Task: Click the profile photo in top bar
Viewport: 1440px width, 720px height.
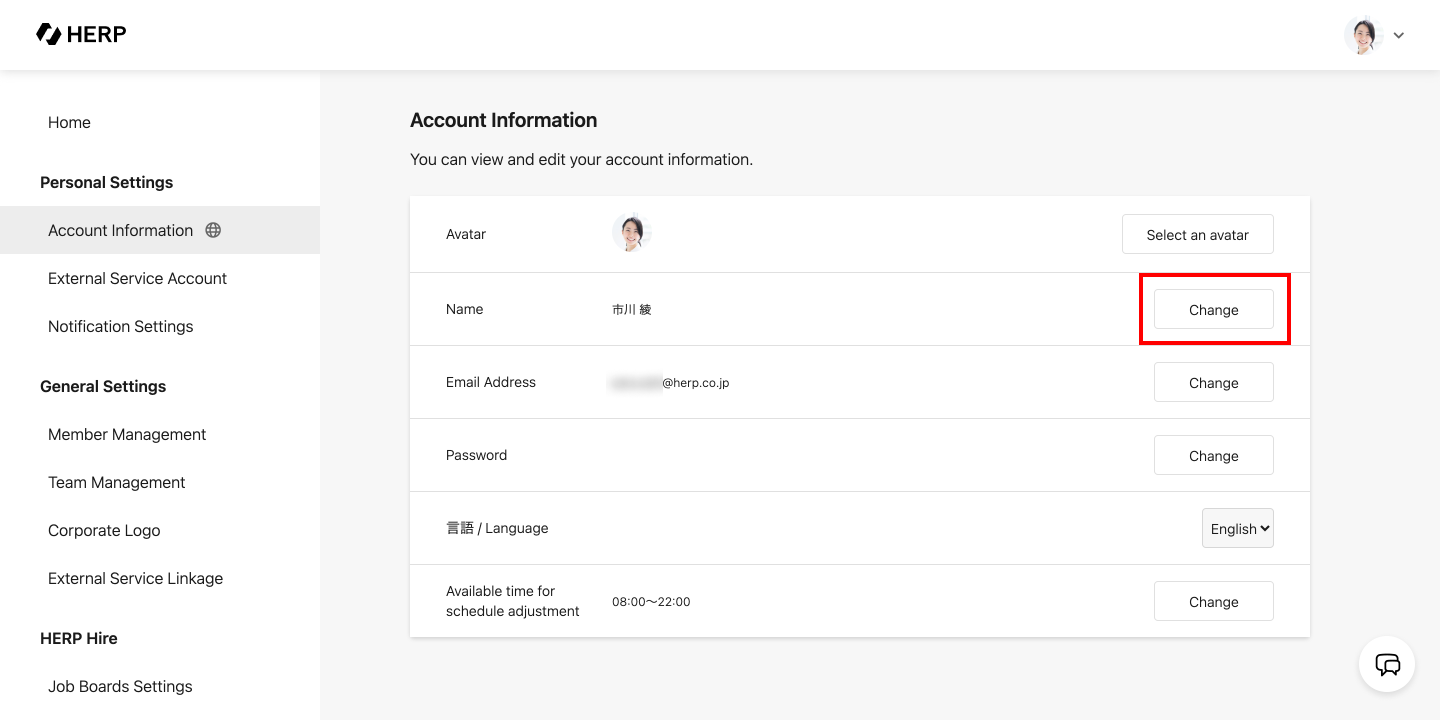Action: (x=1362, y=35)
